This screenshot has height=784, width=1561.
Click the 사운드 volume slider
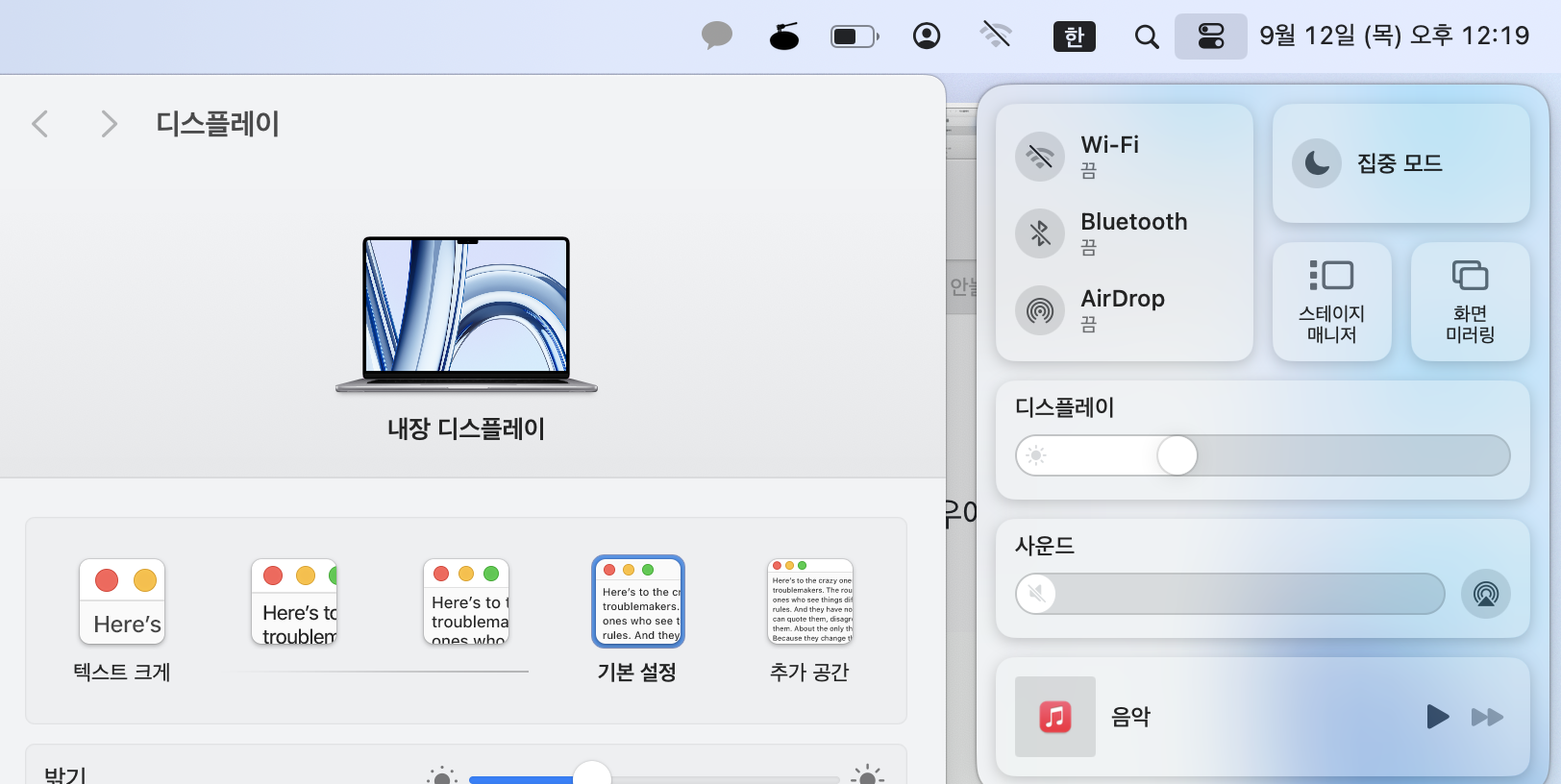click(x=1230, y=594)
